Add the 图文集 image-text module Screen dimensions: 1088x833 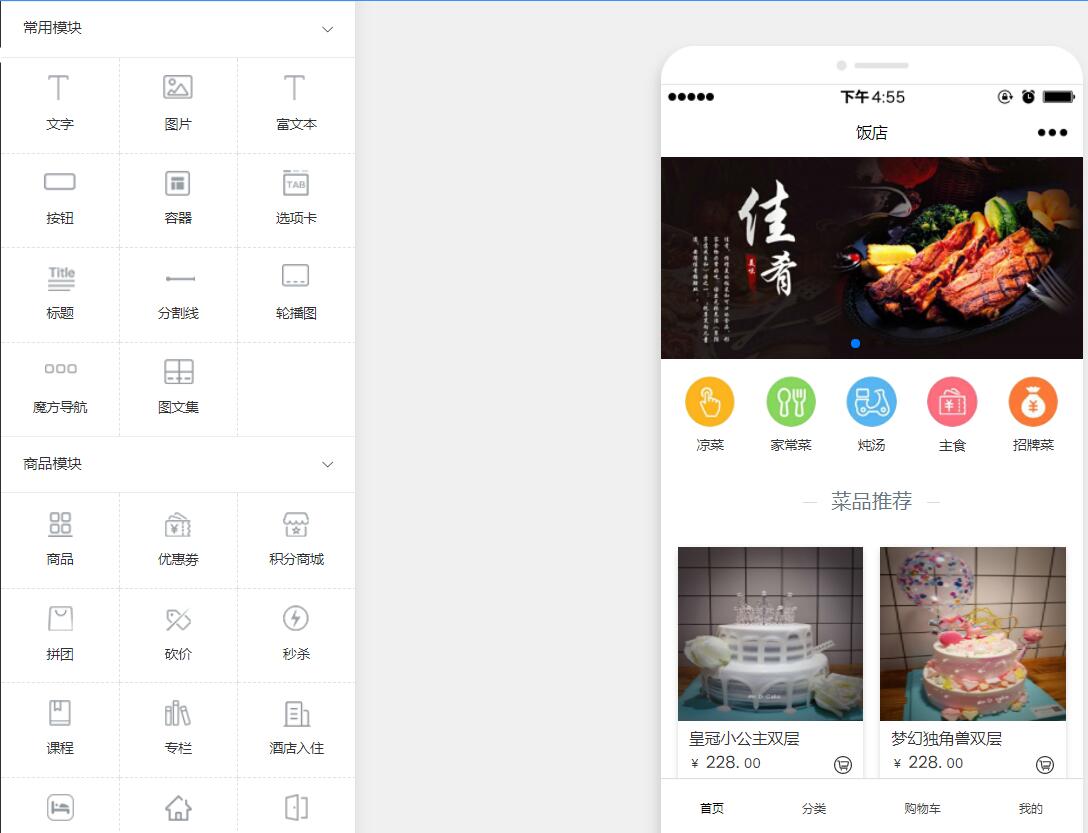pos(178,388)
